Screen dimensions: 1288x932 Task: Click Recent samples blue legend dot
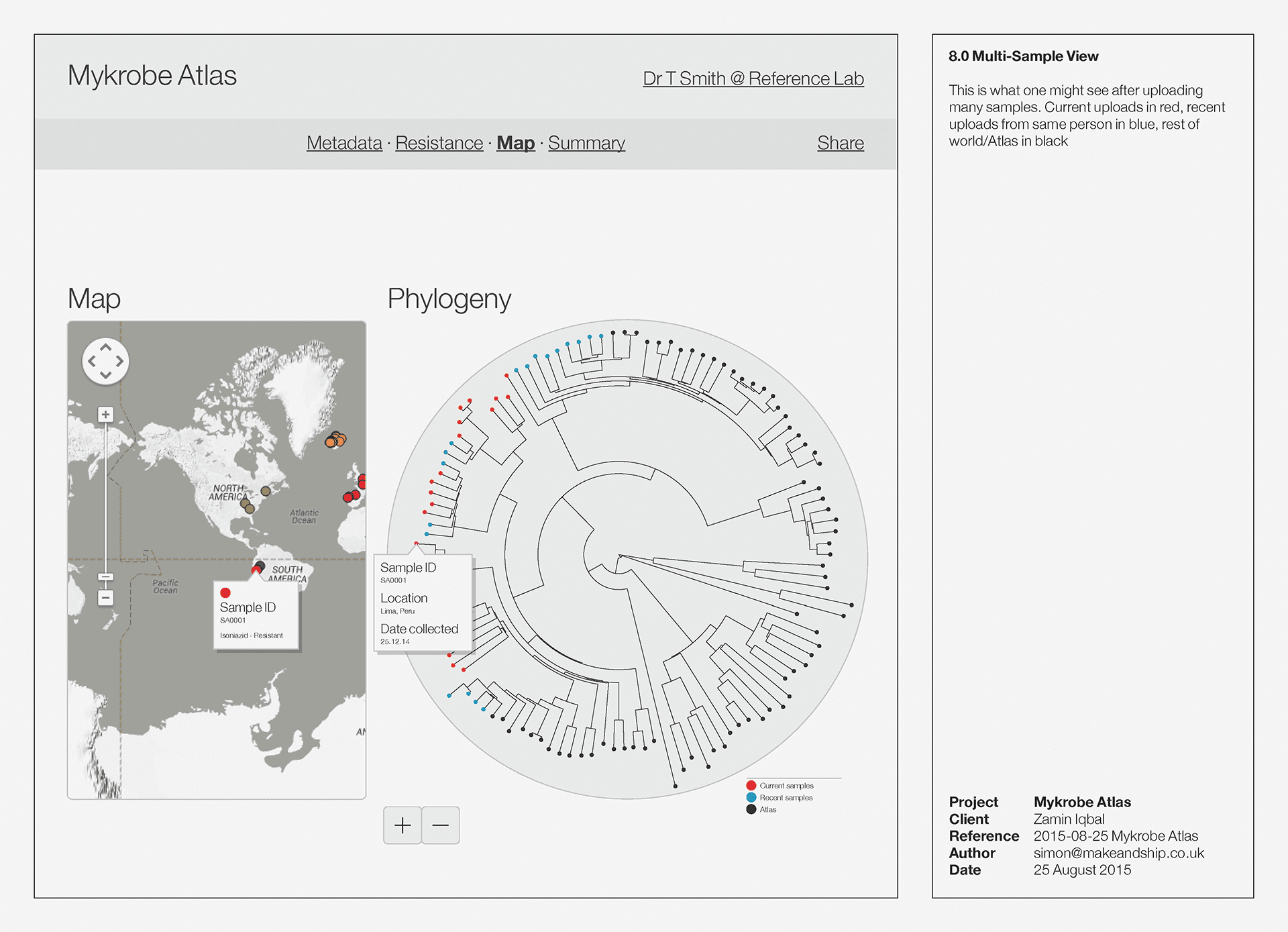(751, 798)
